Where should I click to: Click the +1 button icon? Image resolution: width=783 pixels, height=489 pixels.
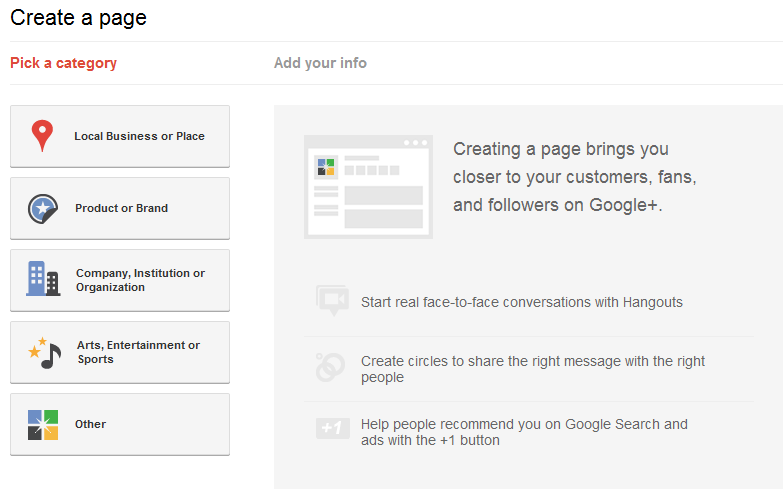pos(333,428)
